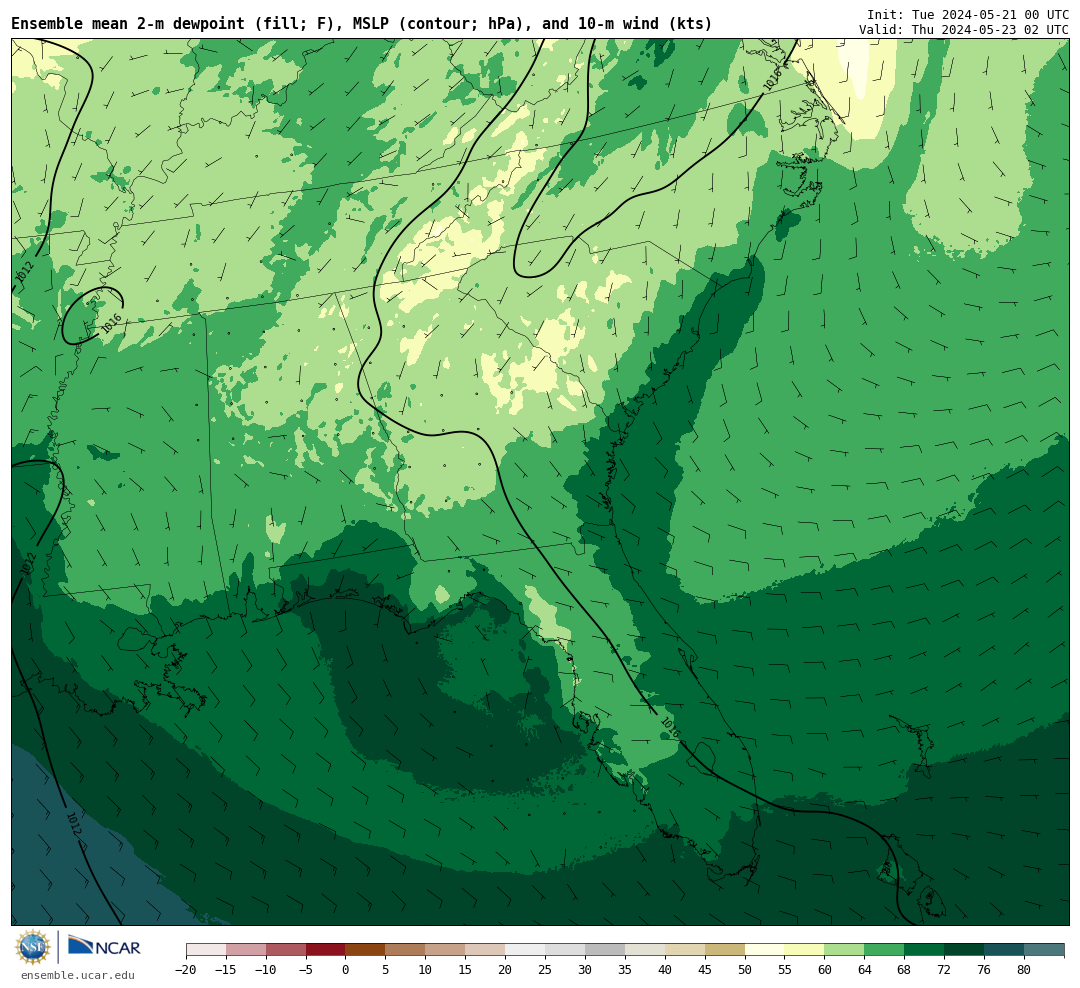The height and width of the screenshot is (988, 1080).
Task: Click the 50 colorbar tick label
Action: click(745, 970)
